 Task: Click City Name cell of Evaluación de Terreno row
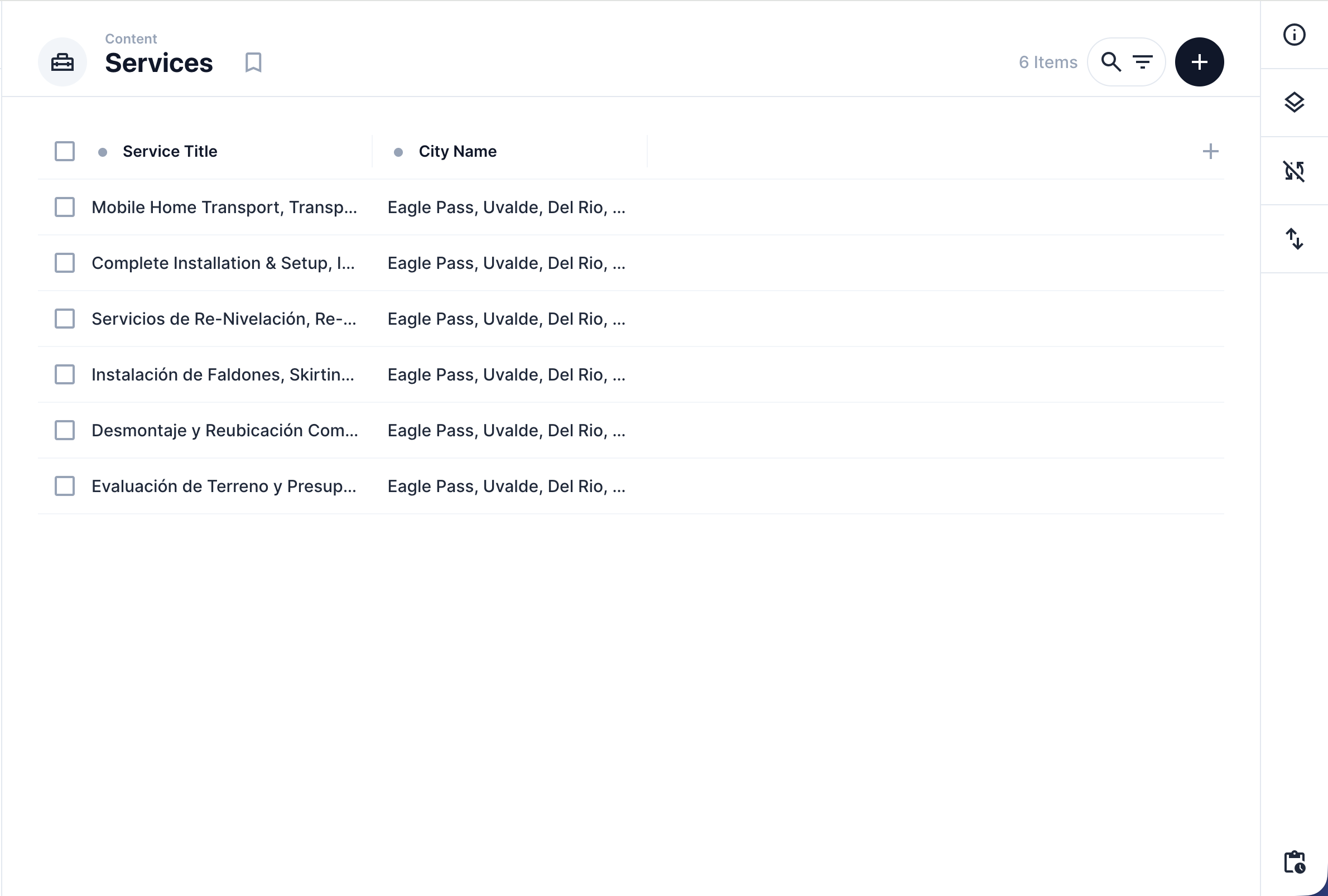pyautogui.click(x=506, y=486)
